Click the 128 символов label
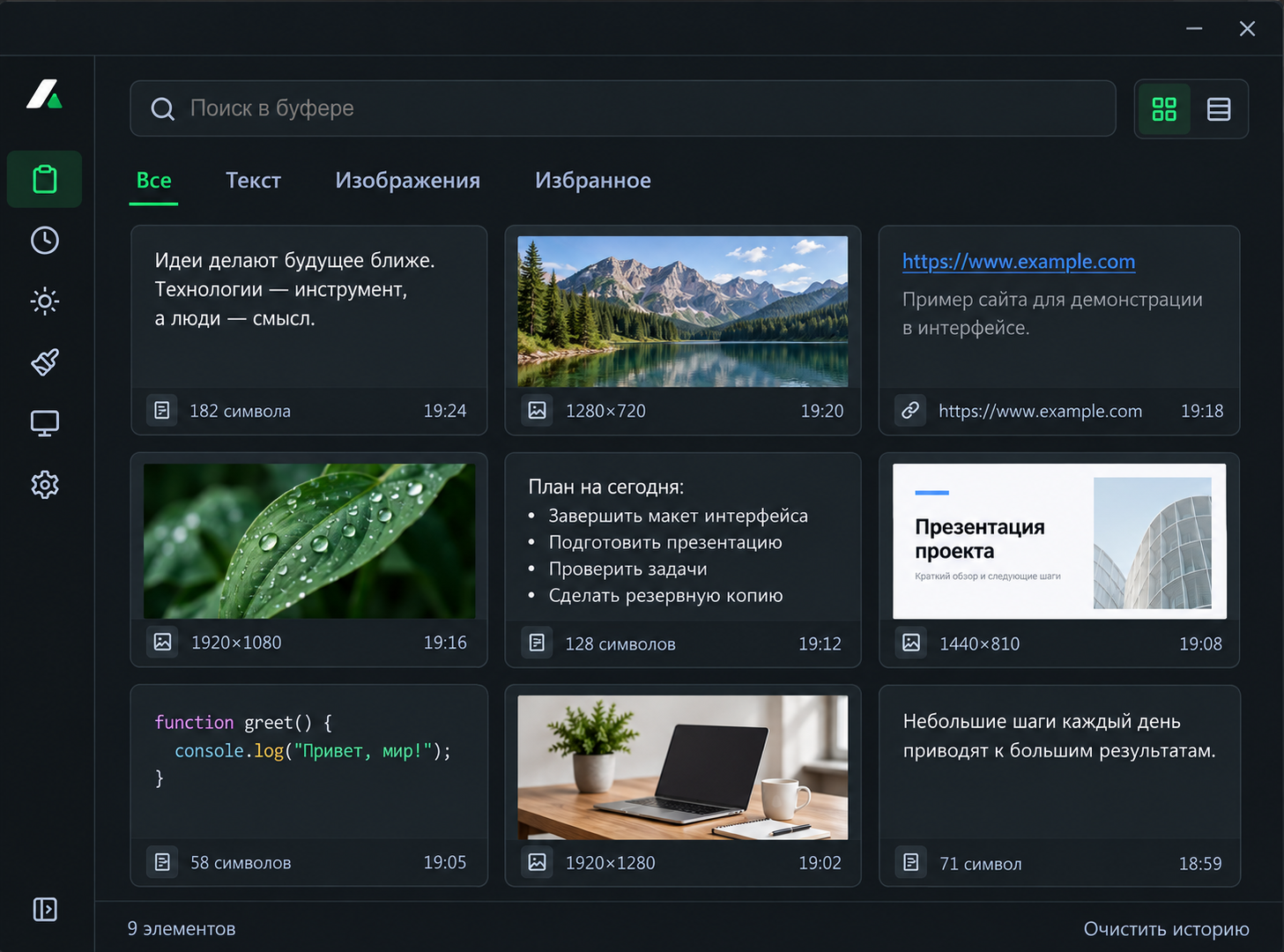This screenshot has width=1284, height=952. (620, 644)
